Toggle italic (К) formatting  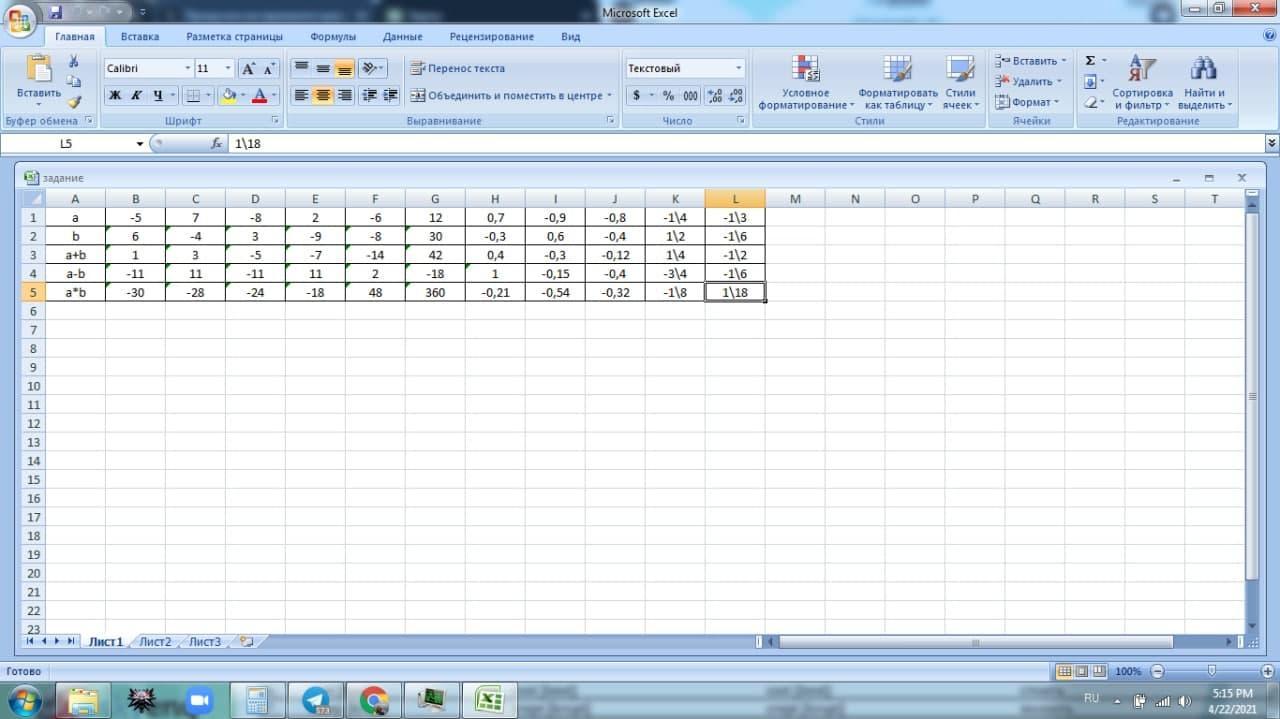(135, 96)
